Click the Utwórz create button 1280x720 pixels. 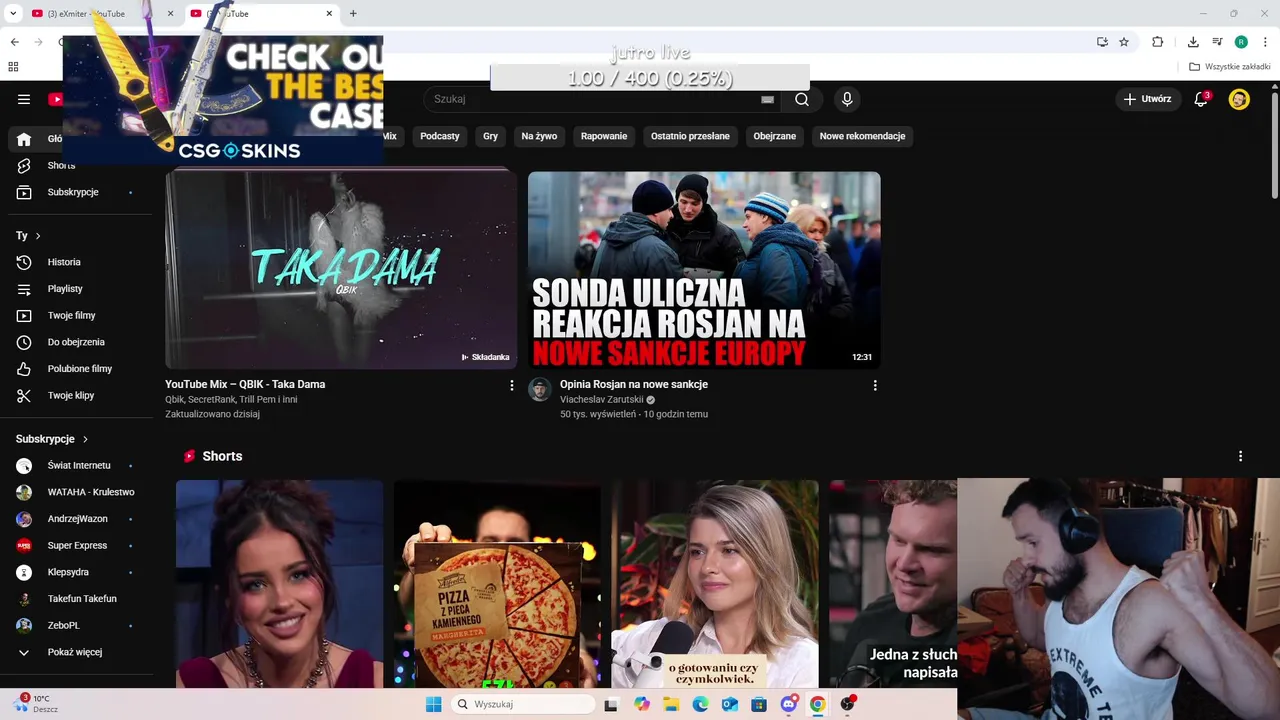coord(1148,99)
